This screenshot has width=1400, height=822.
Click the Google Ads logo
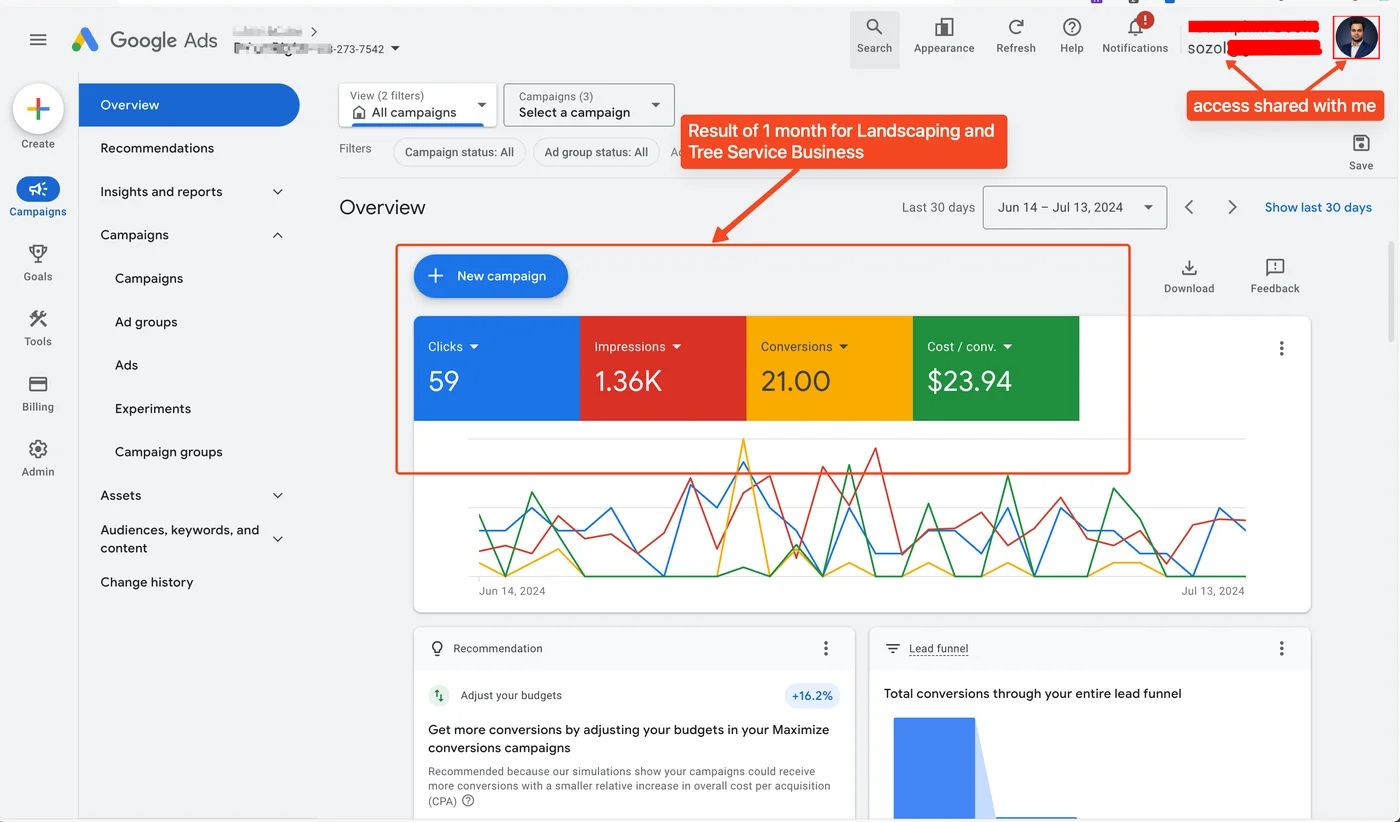click(x=144, y=40)
